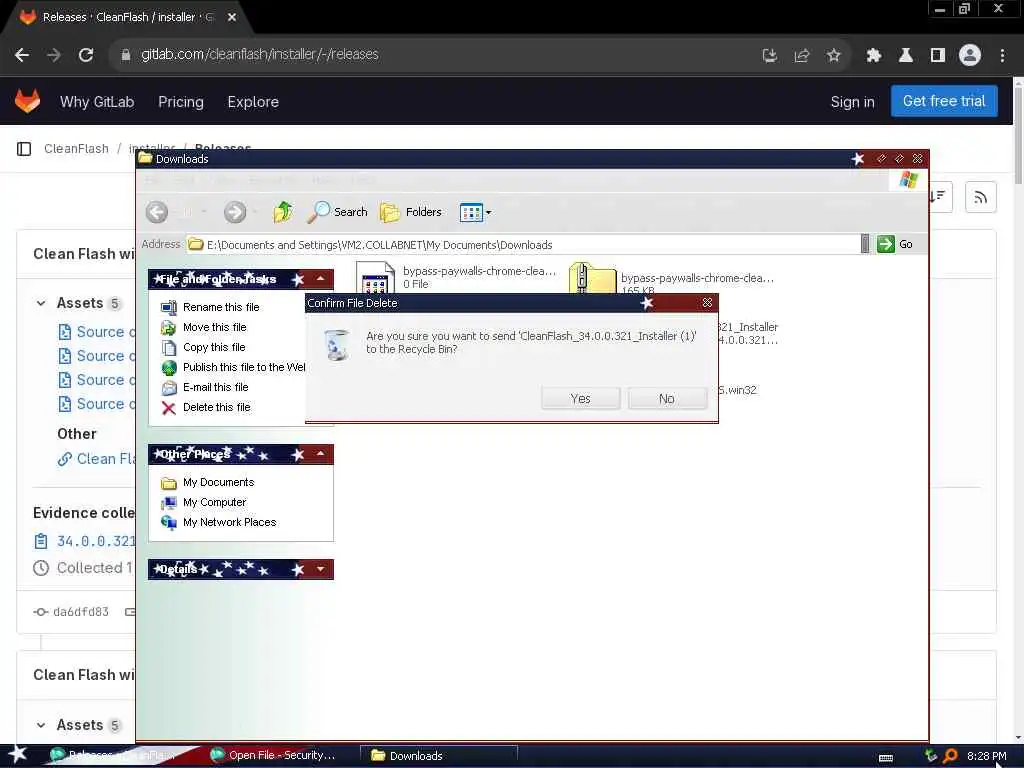Click the magnifier tray icon

pyautogui.click(x=950, y=756)
